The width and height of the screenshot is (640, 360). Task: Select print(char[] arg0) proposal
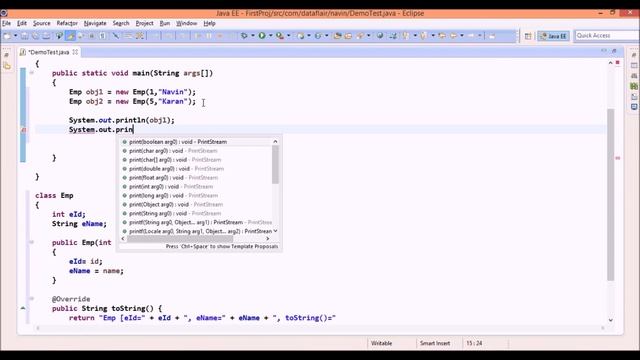196,160
